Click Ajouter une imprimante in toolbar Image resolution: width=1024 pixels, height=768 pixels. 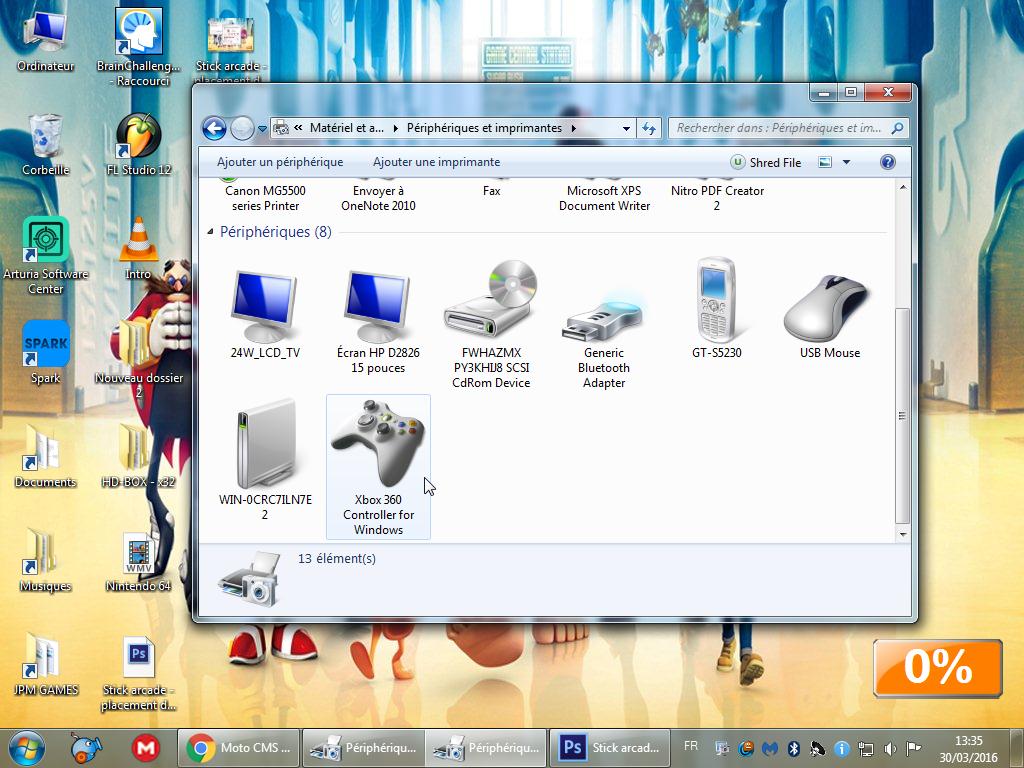point(436,162)
